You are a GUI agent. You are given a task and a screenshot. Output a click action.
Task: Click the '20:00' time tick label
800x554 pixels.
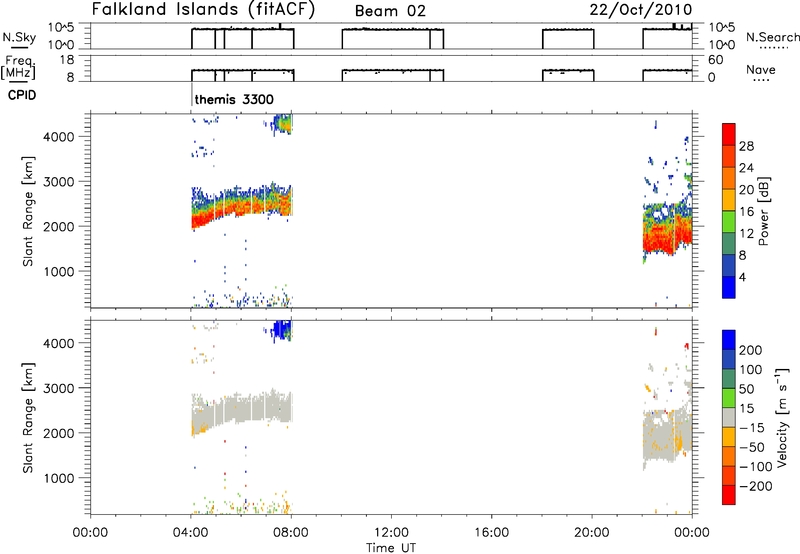(x=592, y=533)
